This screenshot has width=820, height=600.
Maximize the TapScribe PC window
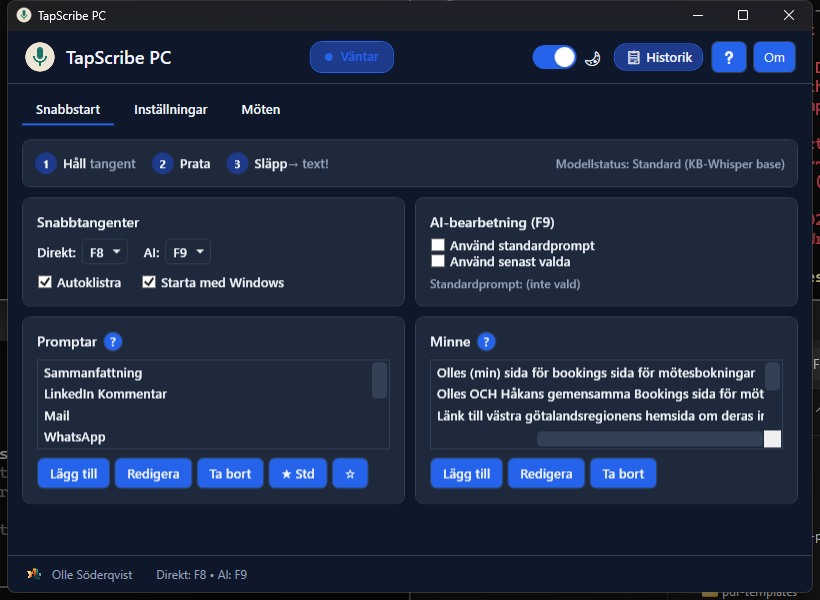[x=743, y=15]
